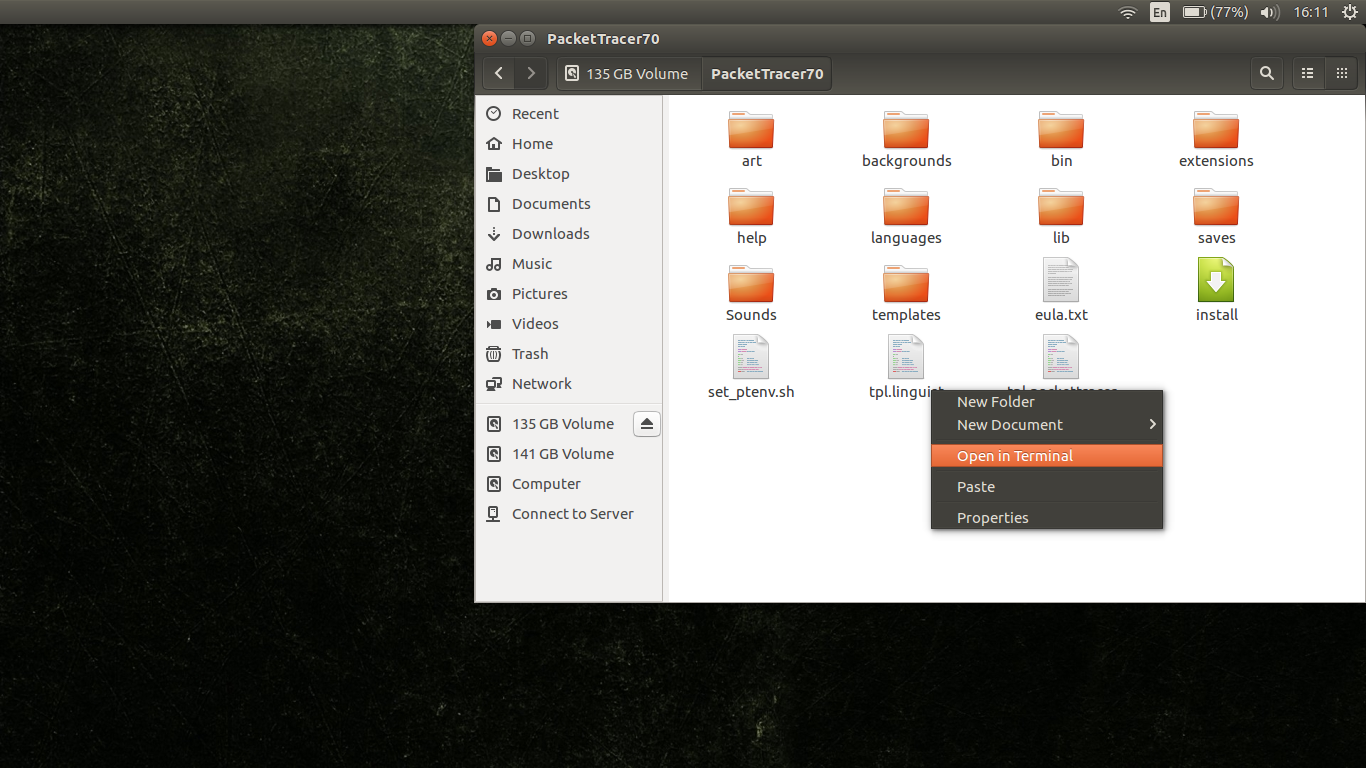Eject the 135 GB Volume
Screen dimensions: 1366x768
click(x=646, y=424)
